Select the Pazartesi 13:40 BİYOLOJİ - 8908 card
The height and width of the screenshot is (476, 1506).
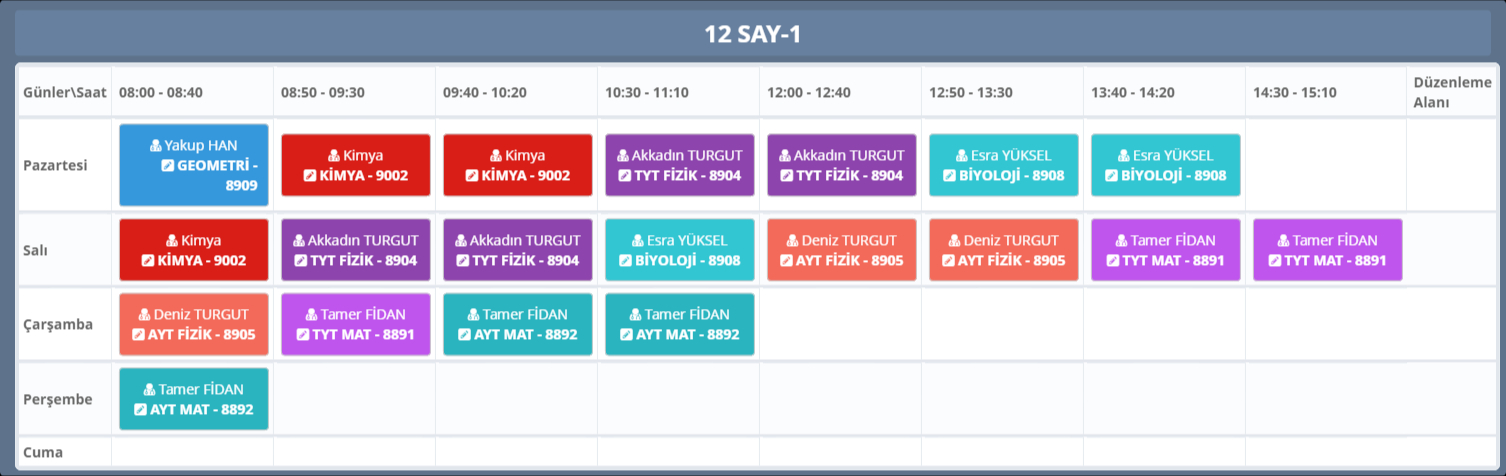[1165, 165]
